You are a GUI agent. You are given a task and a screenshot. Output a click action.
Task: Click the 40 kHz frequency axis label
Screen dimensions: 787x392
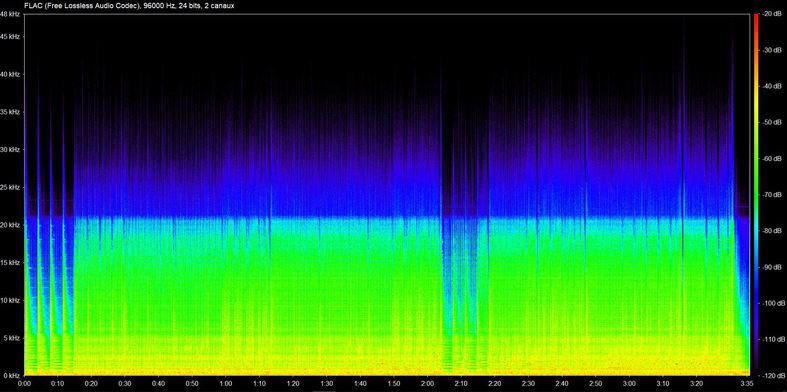coord(10,74)
